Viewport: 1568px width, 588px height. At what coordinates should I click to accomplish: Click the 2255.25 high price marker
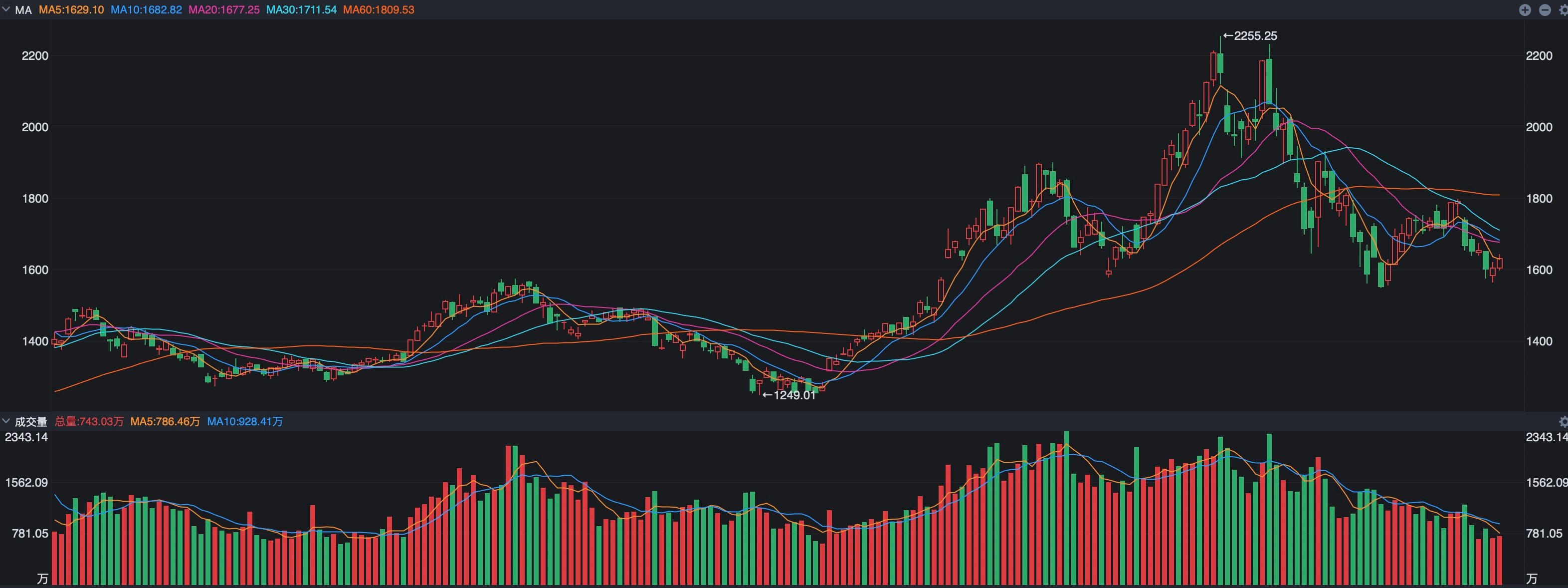pyautogui.click(x=1250, y=36)
